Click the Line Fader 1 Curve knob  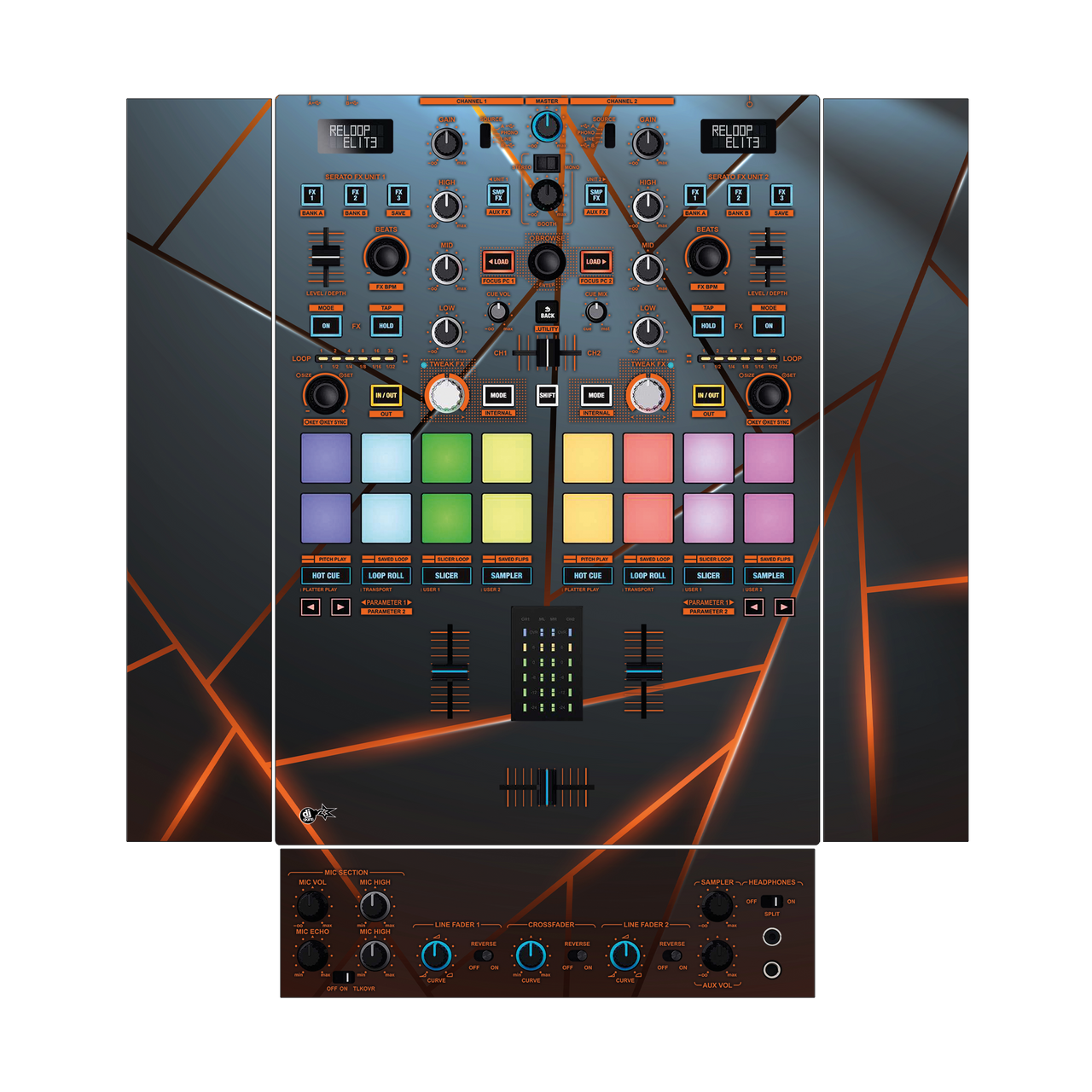(437, 955)
